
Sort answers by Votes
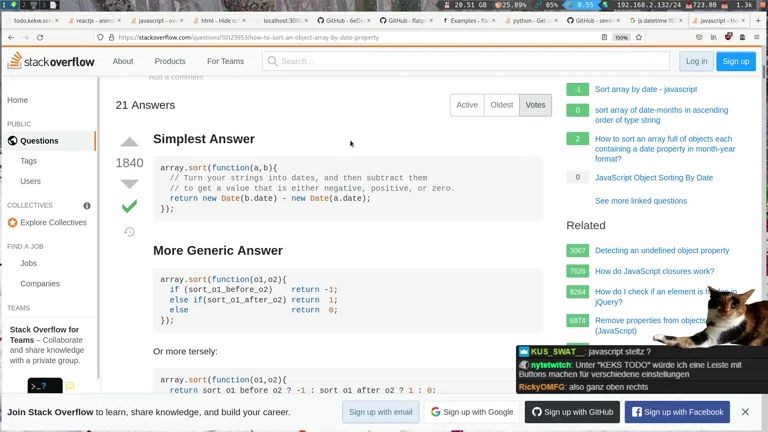536,105
